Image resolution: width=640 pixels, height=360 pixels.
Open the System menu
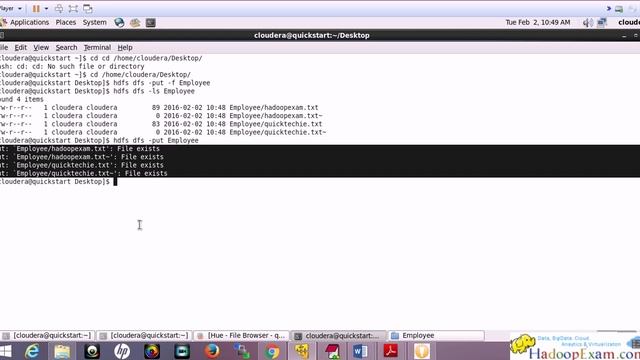[95, 22]
